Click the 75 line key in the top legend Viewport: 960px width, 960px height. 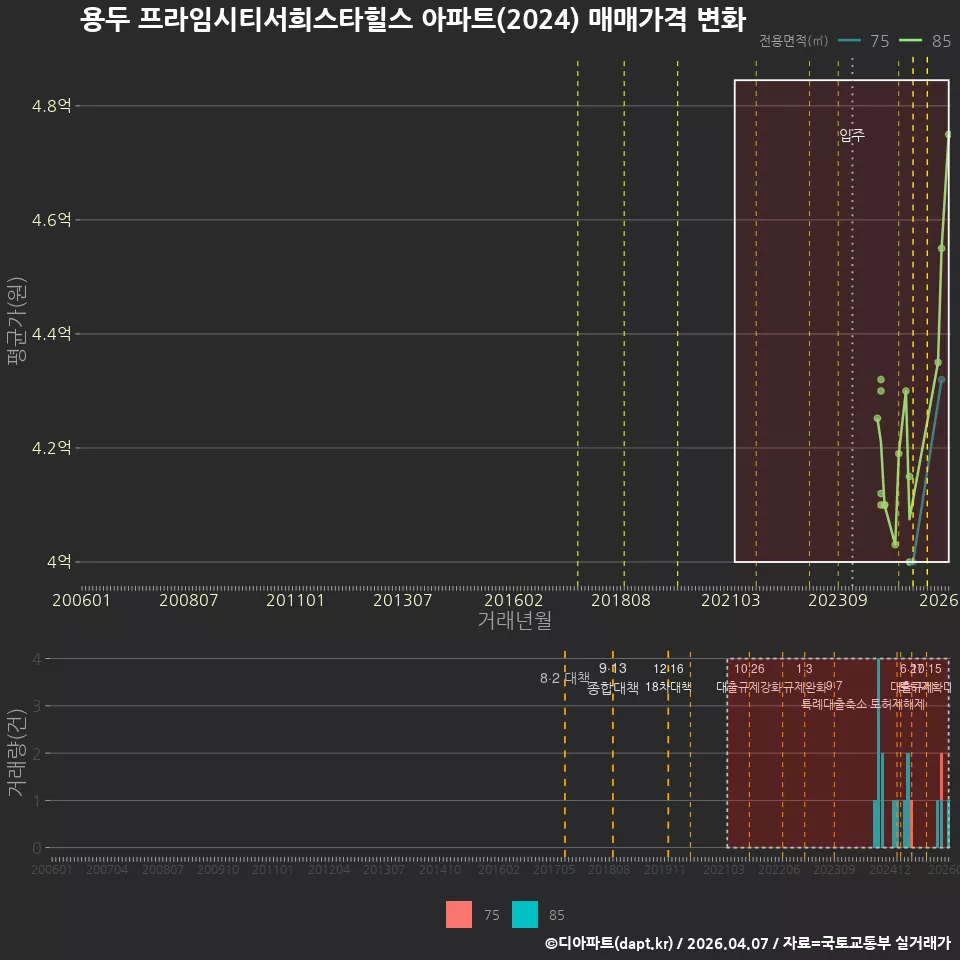[849, 40]
